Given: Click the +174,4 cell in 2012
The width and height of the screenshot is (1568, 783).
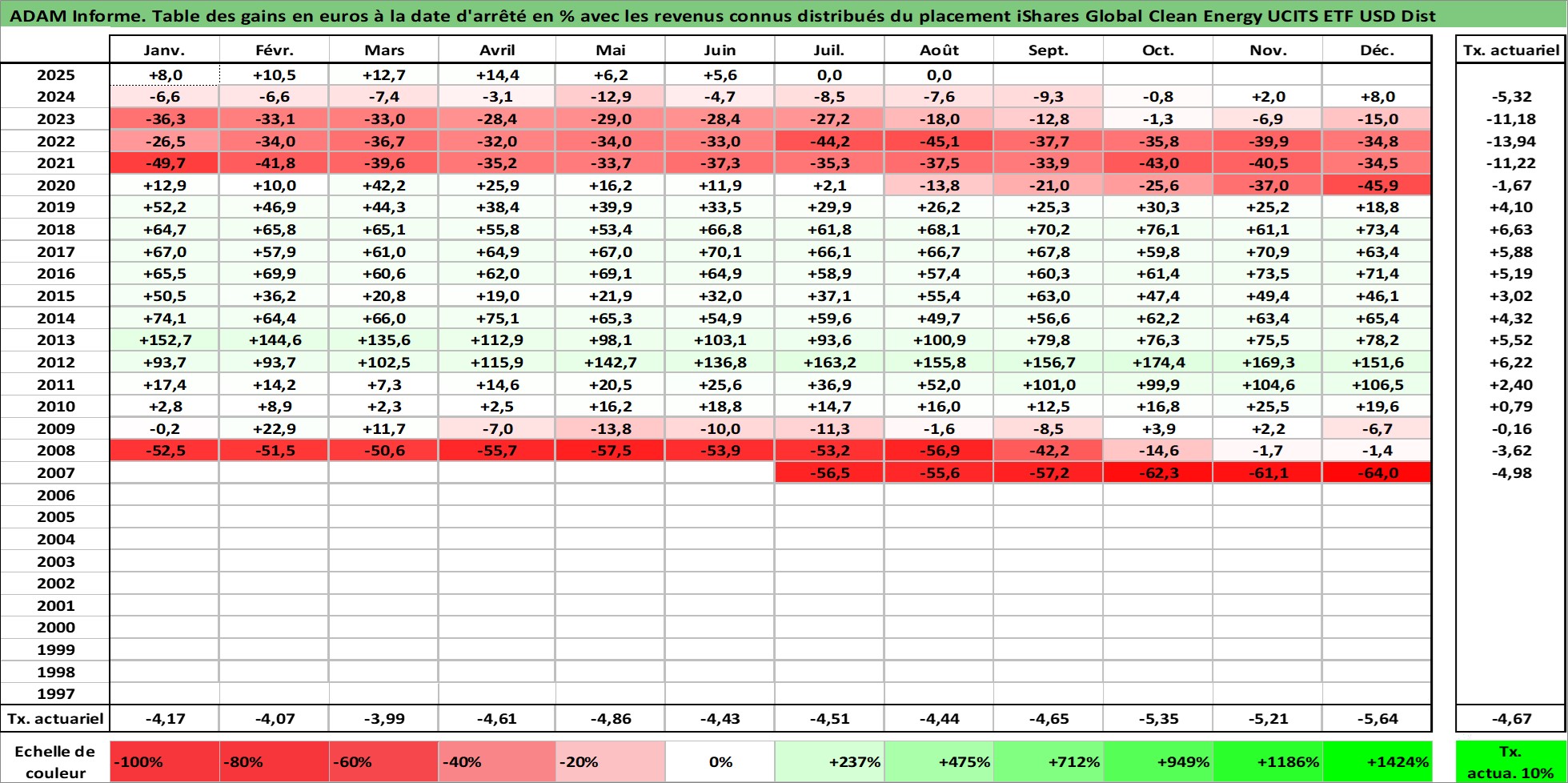Looking at the screenshot, I should point(1158,362).
